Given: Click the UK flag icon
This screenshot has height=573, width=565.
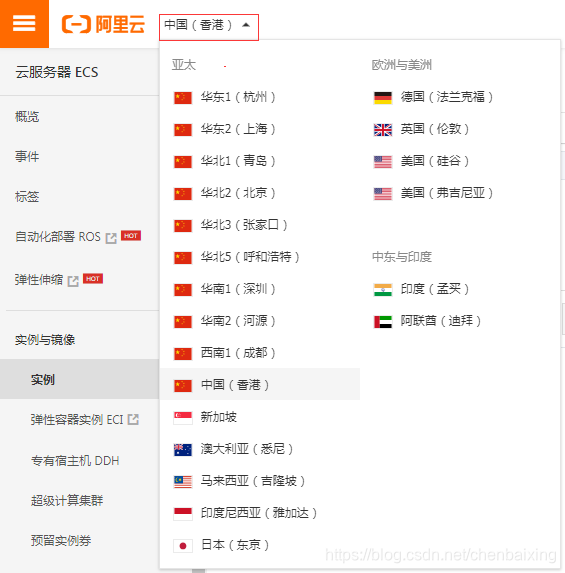Looking at the screenshot, I should point(383,129).
